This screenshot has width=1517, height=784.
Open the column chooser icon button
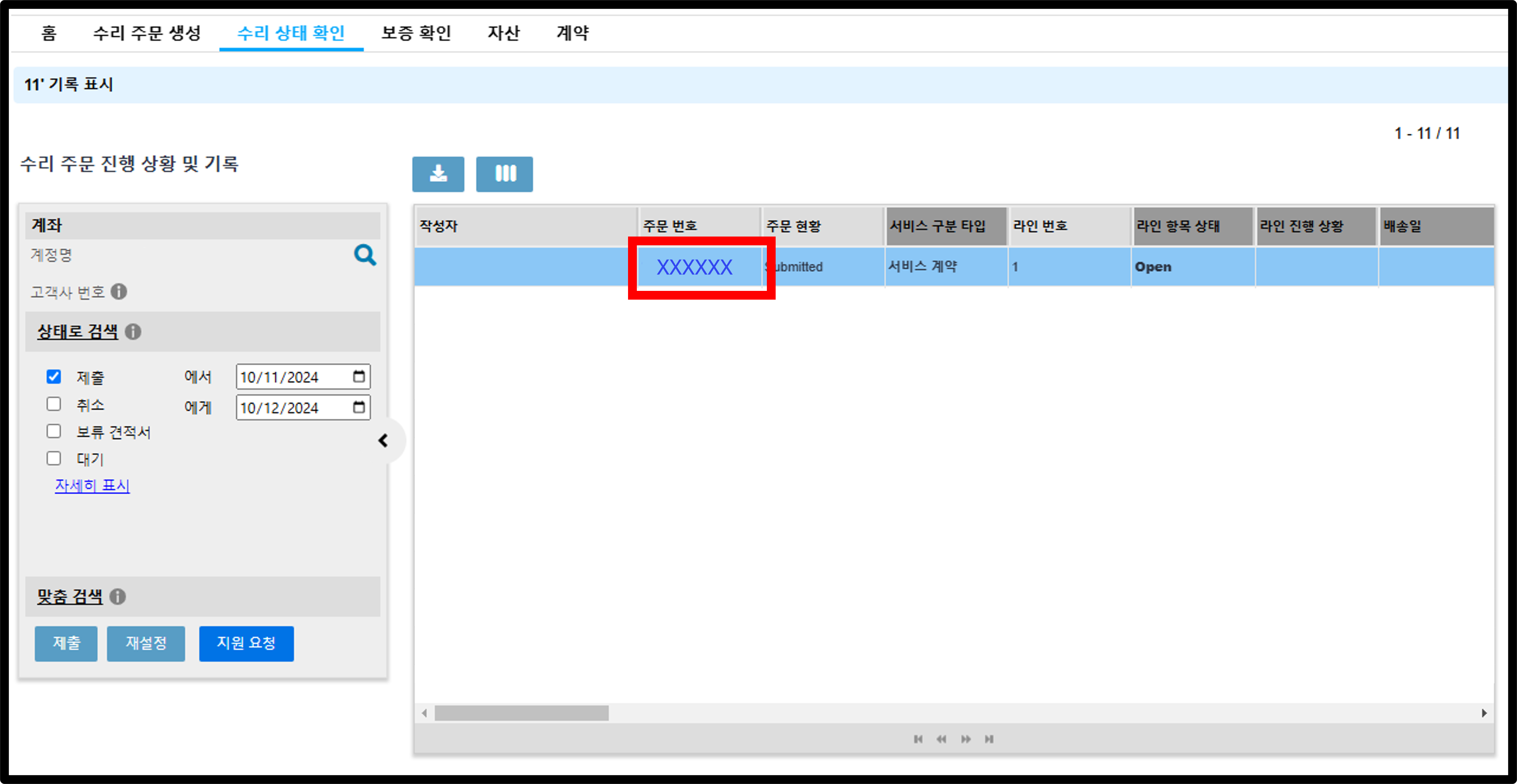504,174
